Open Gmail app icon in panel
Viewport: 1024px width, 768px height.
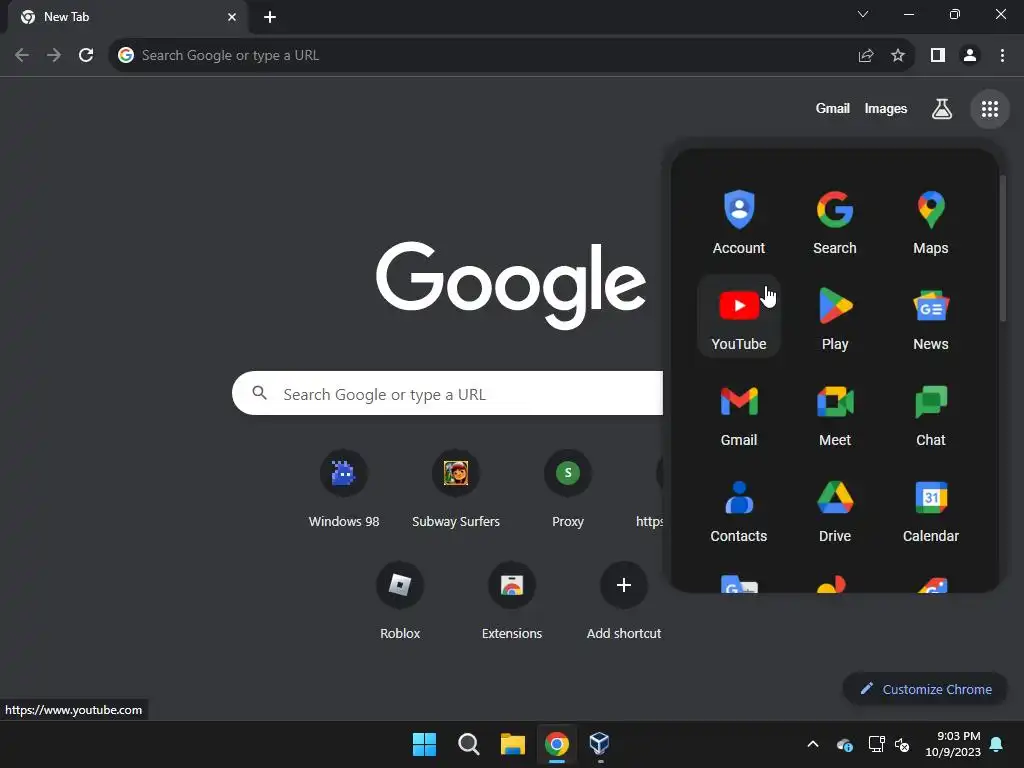(x=739, y=413)
